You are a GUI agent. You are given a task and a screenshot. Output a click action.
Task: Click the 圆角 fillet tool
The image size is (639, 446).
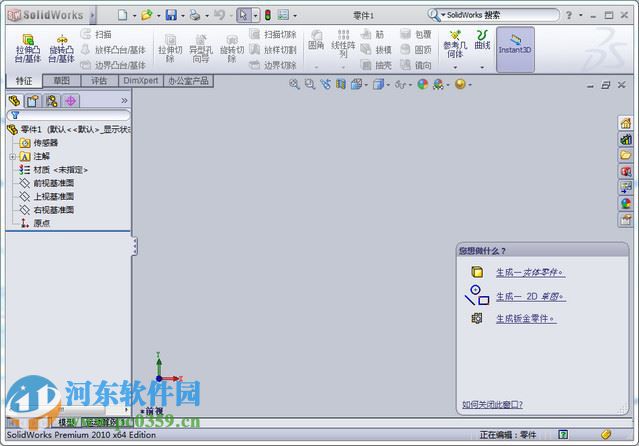pos(316,40)
